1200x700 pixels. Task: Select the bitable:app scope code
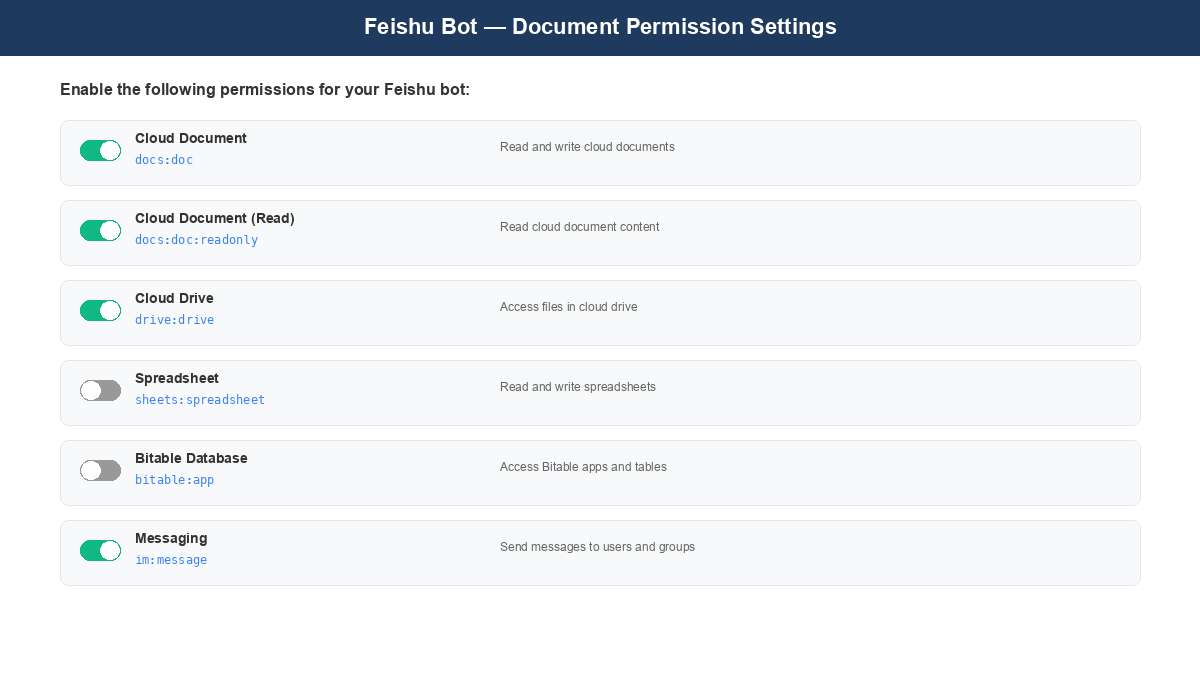[x=175, y=480]
